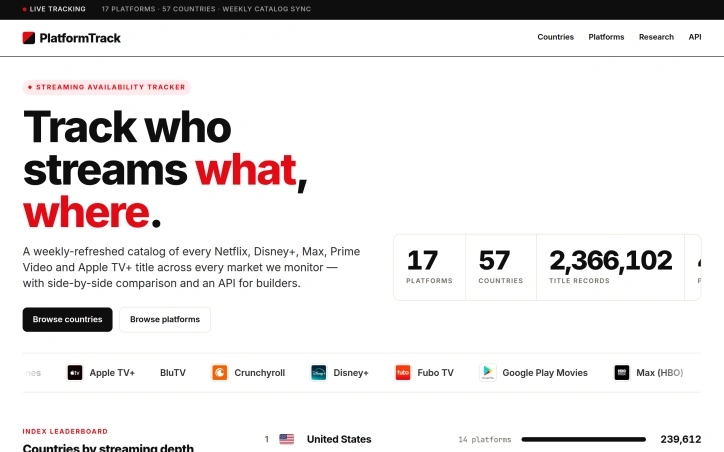
Task: Open the Max (HBO) platform link
Action: (649, 373)
